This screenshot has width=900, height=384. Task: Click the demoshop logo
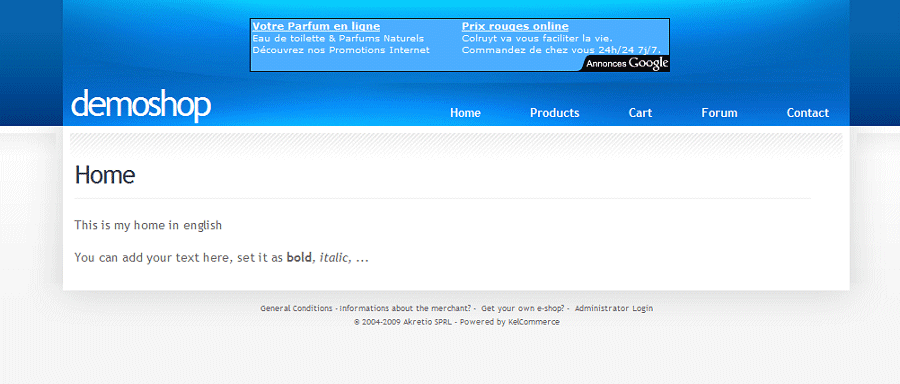(x=141, y=104)
